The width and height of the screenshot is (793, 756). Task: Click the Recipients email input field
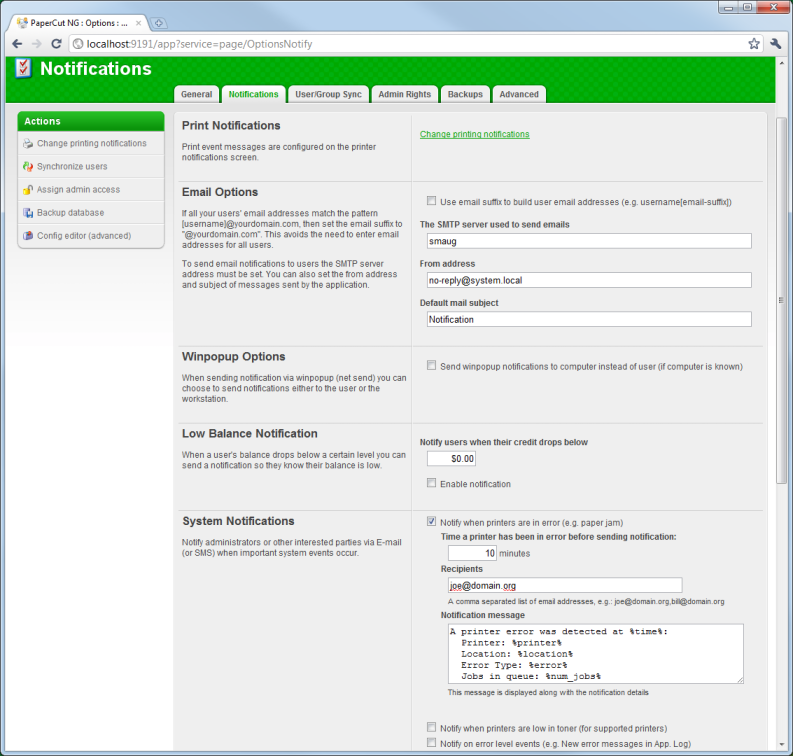(x=565, y=585)
